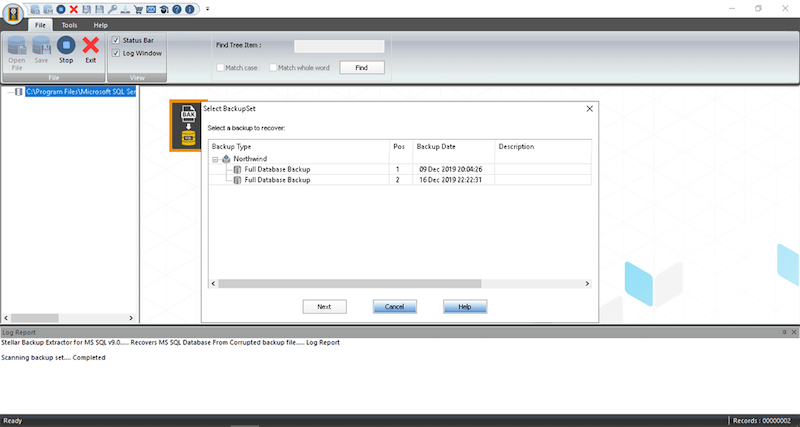800x427 pixels.
Task: Enable the Match whole word checkbox
Action: (273, 67)
